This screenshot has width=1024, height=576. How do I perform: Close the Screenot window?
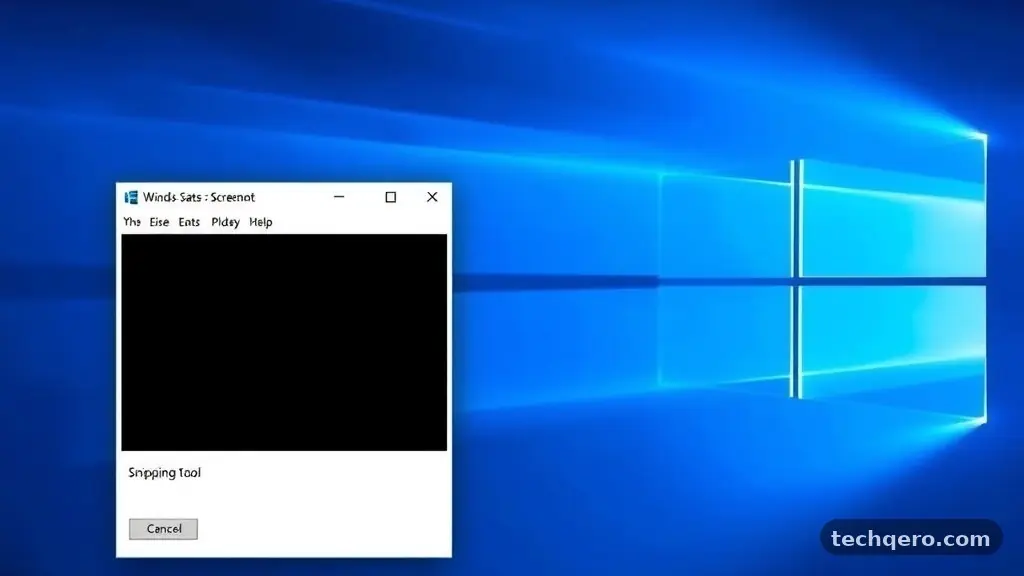[432, 197]
